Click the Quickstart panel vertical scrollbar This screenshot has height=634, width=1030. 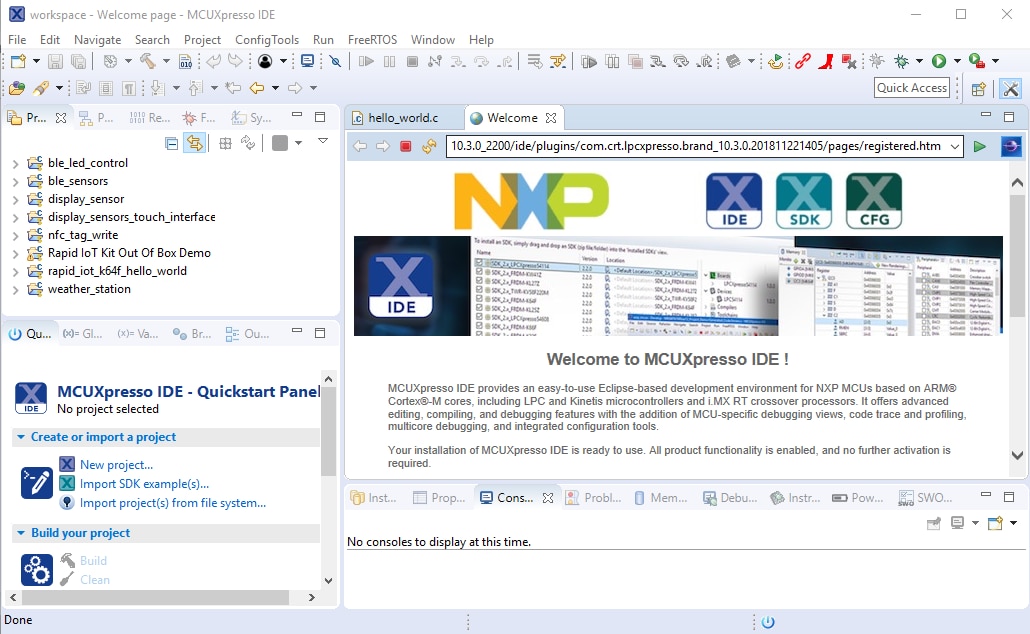[x=328, y=440]
